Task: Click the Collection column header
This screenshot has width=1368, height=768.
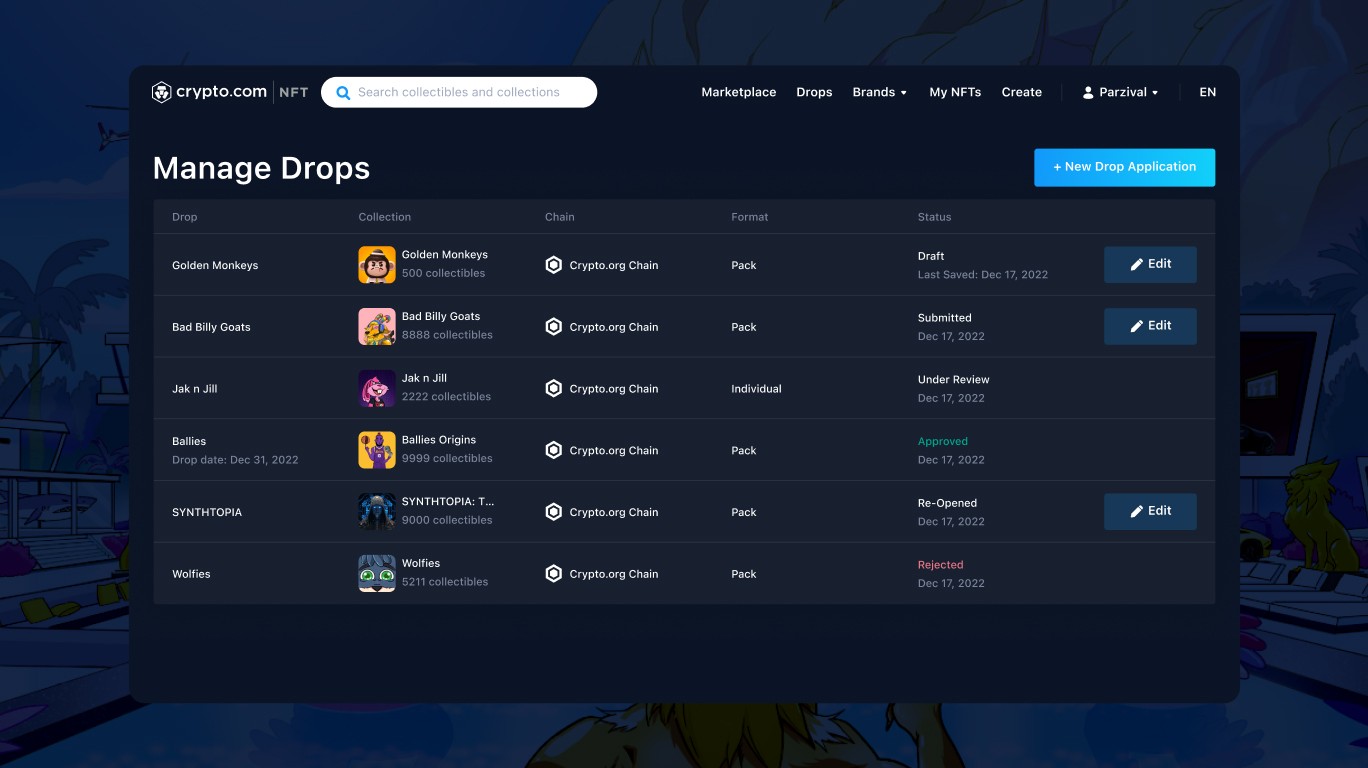Action: tap(385, 217)
